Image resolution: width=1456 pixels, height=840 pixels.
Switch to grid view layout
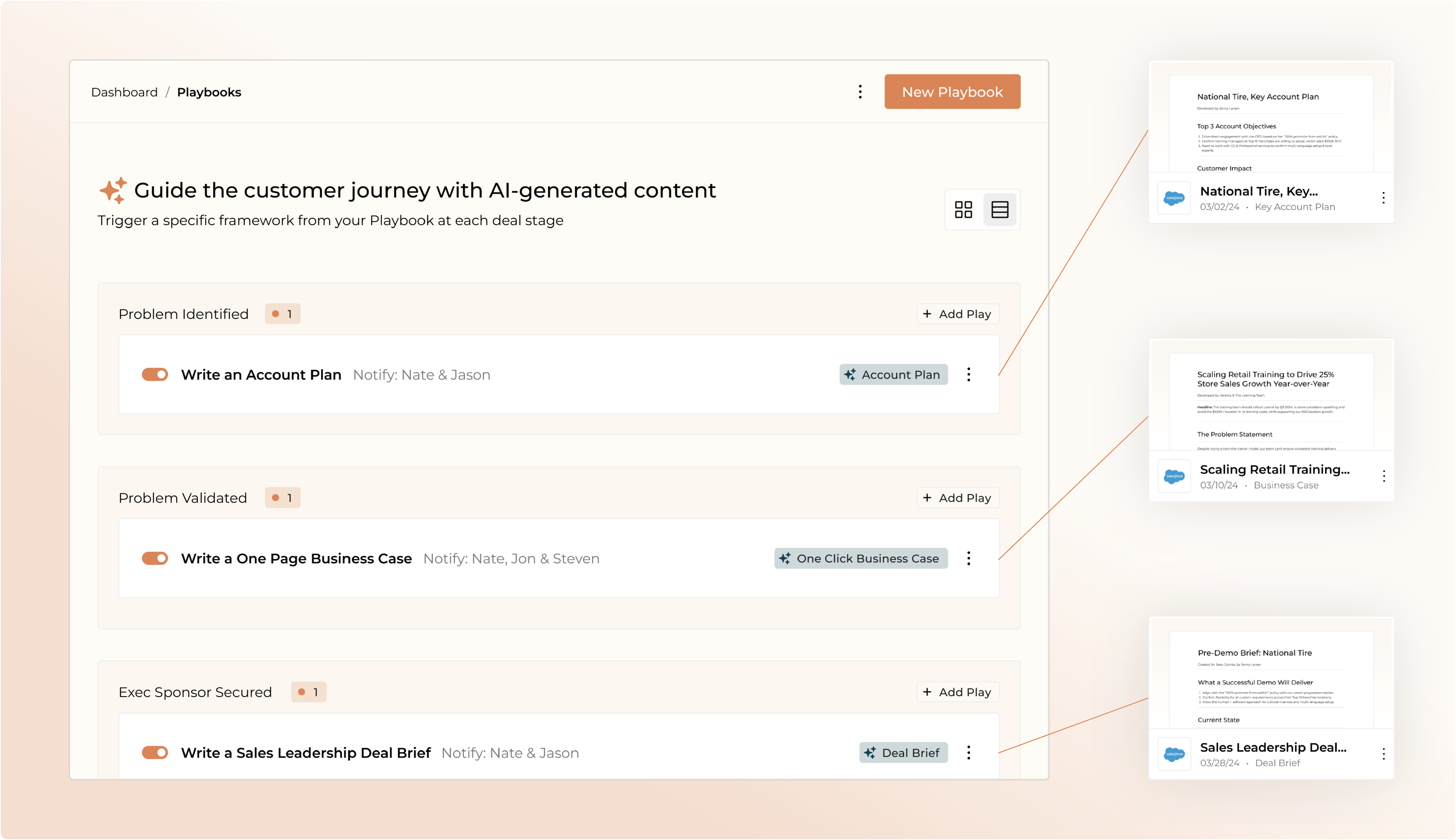pos(963,209)
